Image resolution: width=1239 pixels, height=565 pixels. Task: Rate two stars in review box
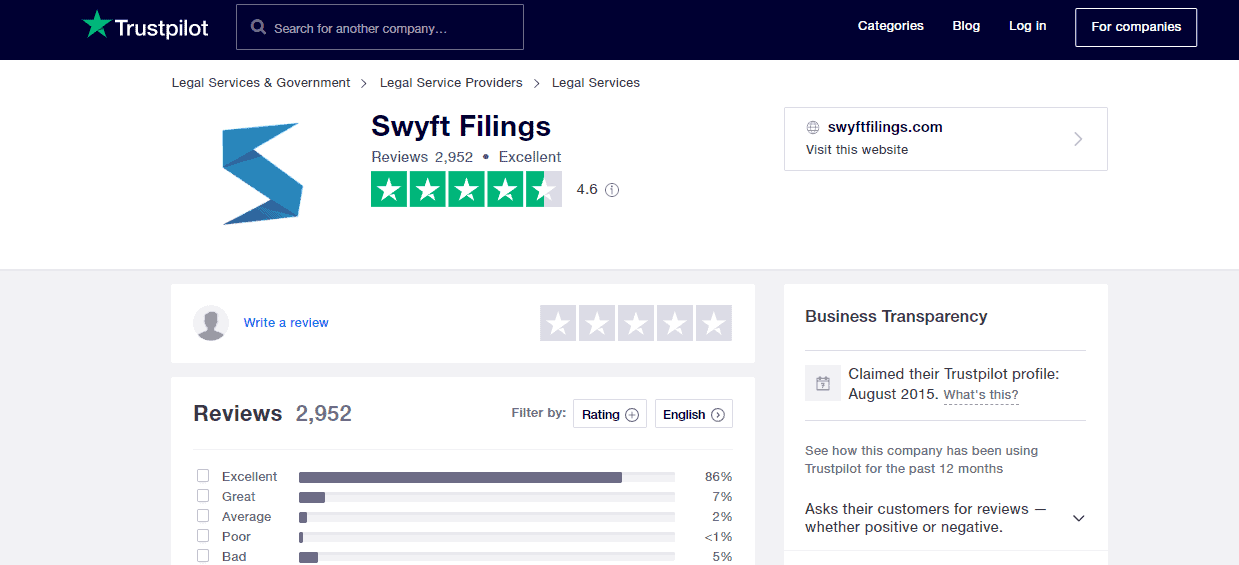coord(597,323)
